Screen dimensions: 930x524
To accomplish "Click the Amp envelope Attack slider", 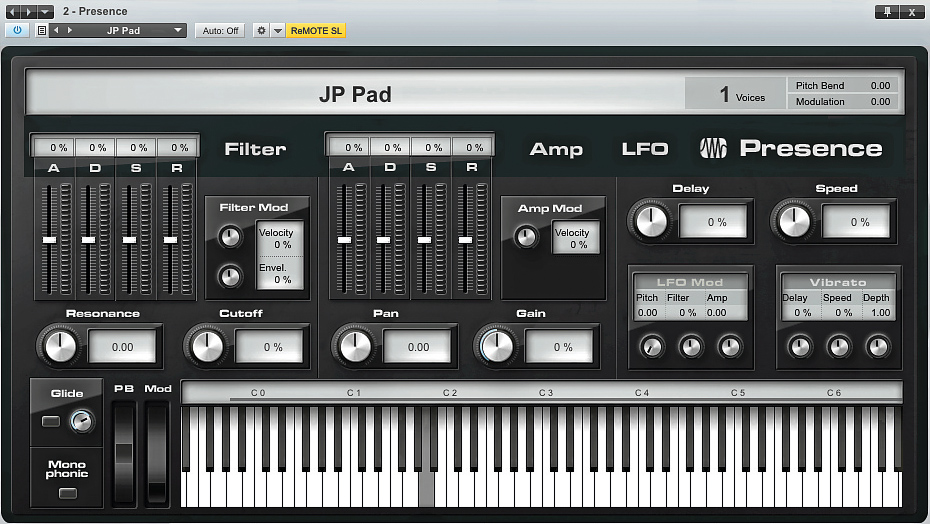I will [345, 239].
